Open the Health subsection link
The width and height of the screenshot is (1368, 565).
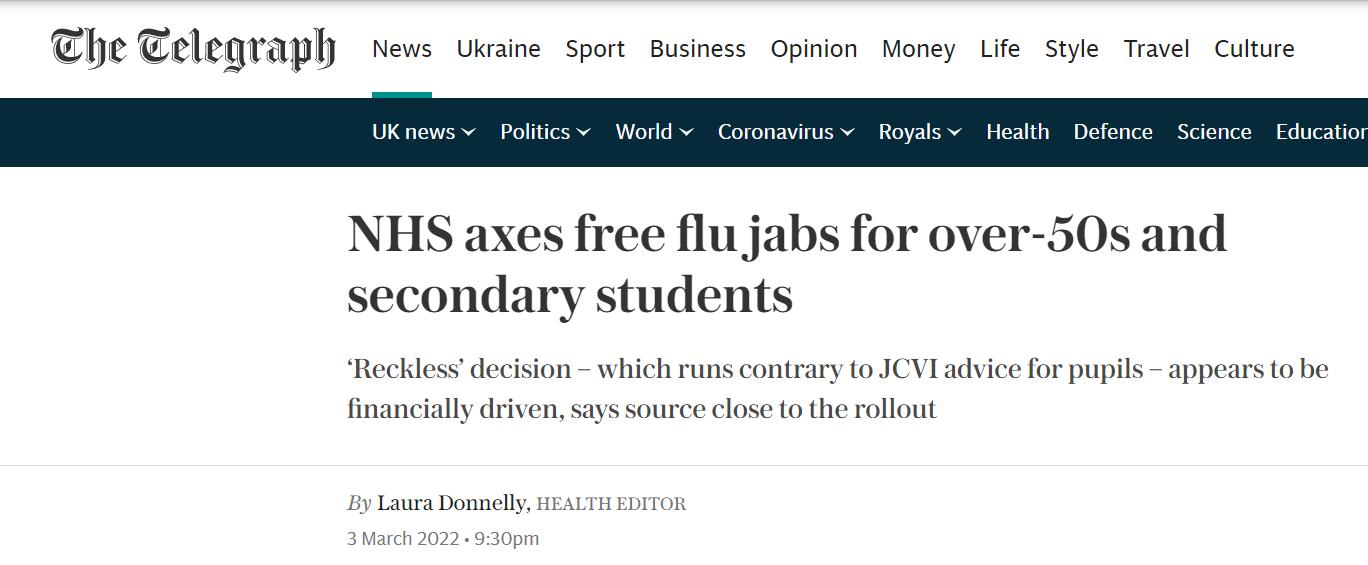pyautogui.click(x=1017, y=132)
